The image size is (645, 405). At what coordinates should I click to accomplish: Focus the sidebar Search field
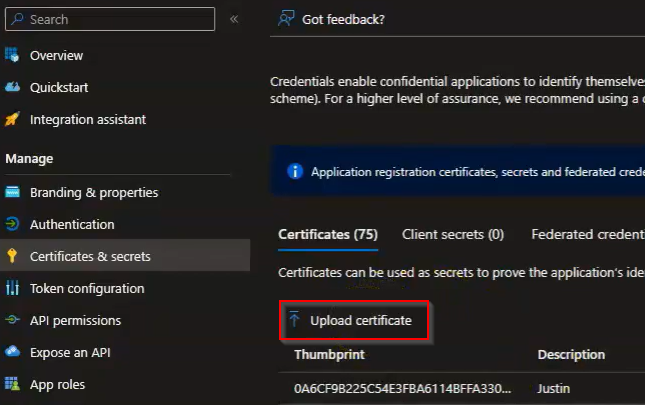click(115, 19)
